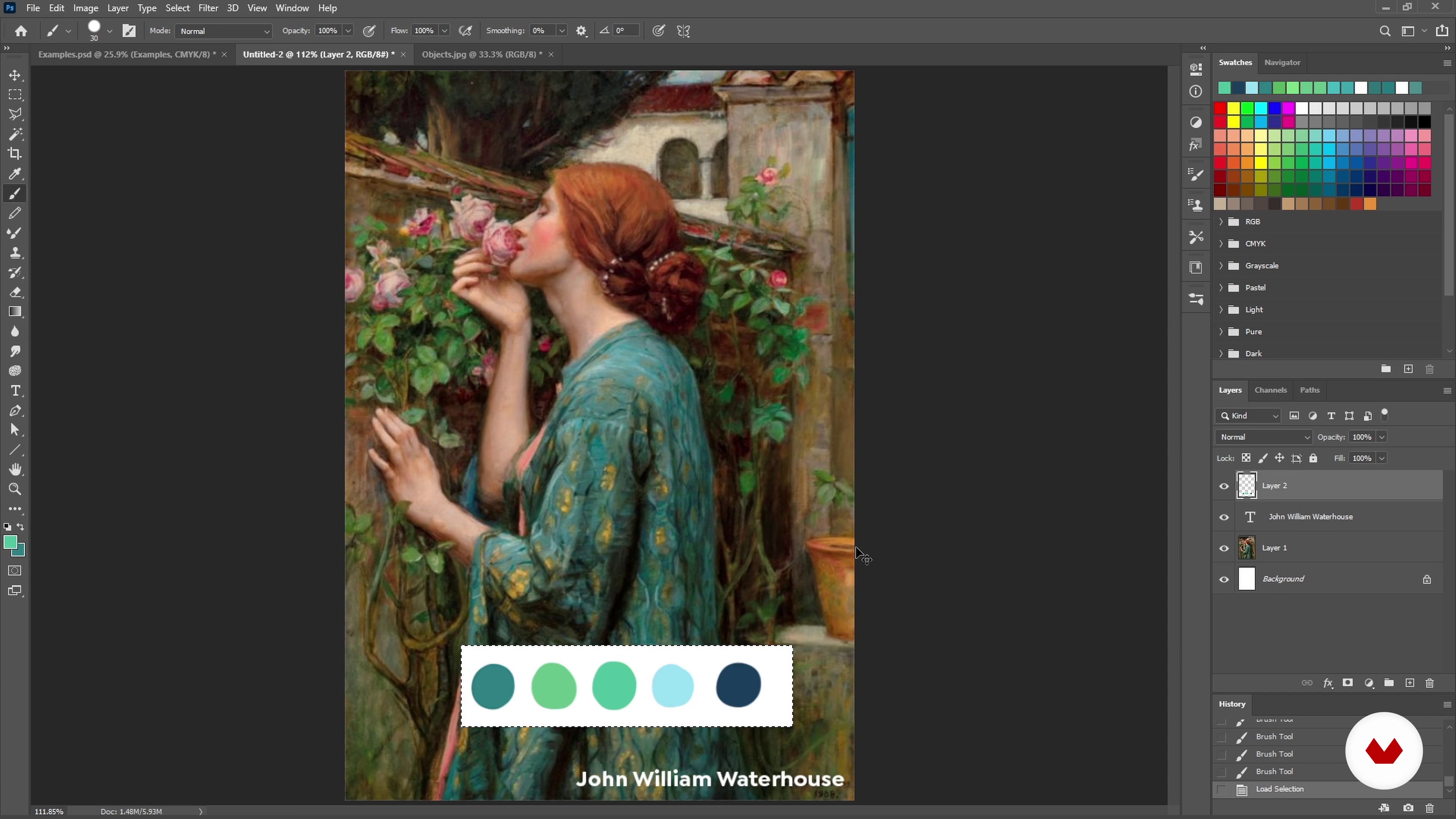Switch to the Navigator tab
Screen dimensions: 1456x819
click(x=1282, y=63)
